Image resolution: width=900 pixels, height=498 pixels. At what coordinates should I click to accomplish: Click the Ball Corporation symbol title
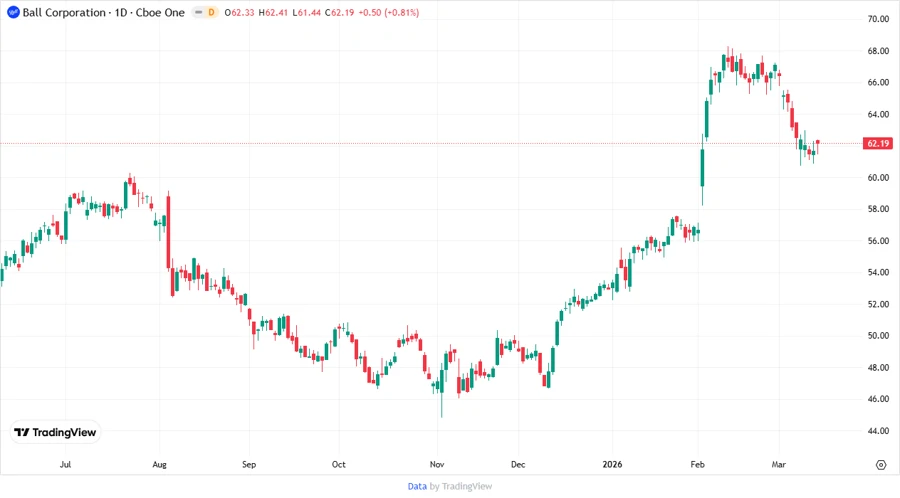(x=104, y=12)
